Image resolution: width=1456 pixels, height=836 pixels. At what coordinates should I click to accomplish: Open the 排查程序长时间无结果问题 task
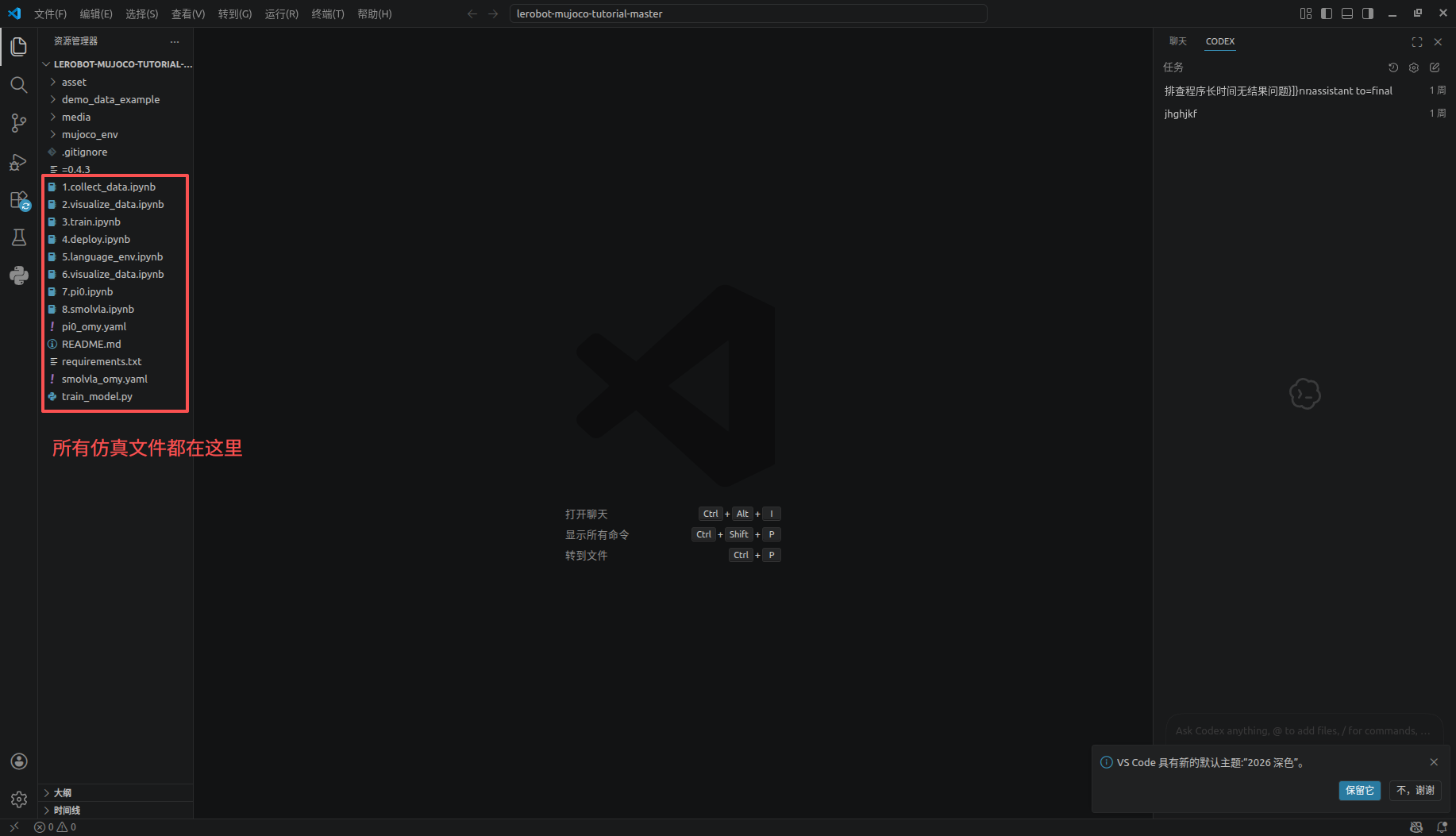[x=1304, y=91]
